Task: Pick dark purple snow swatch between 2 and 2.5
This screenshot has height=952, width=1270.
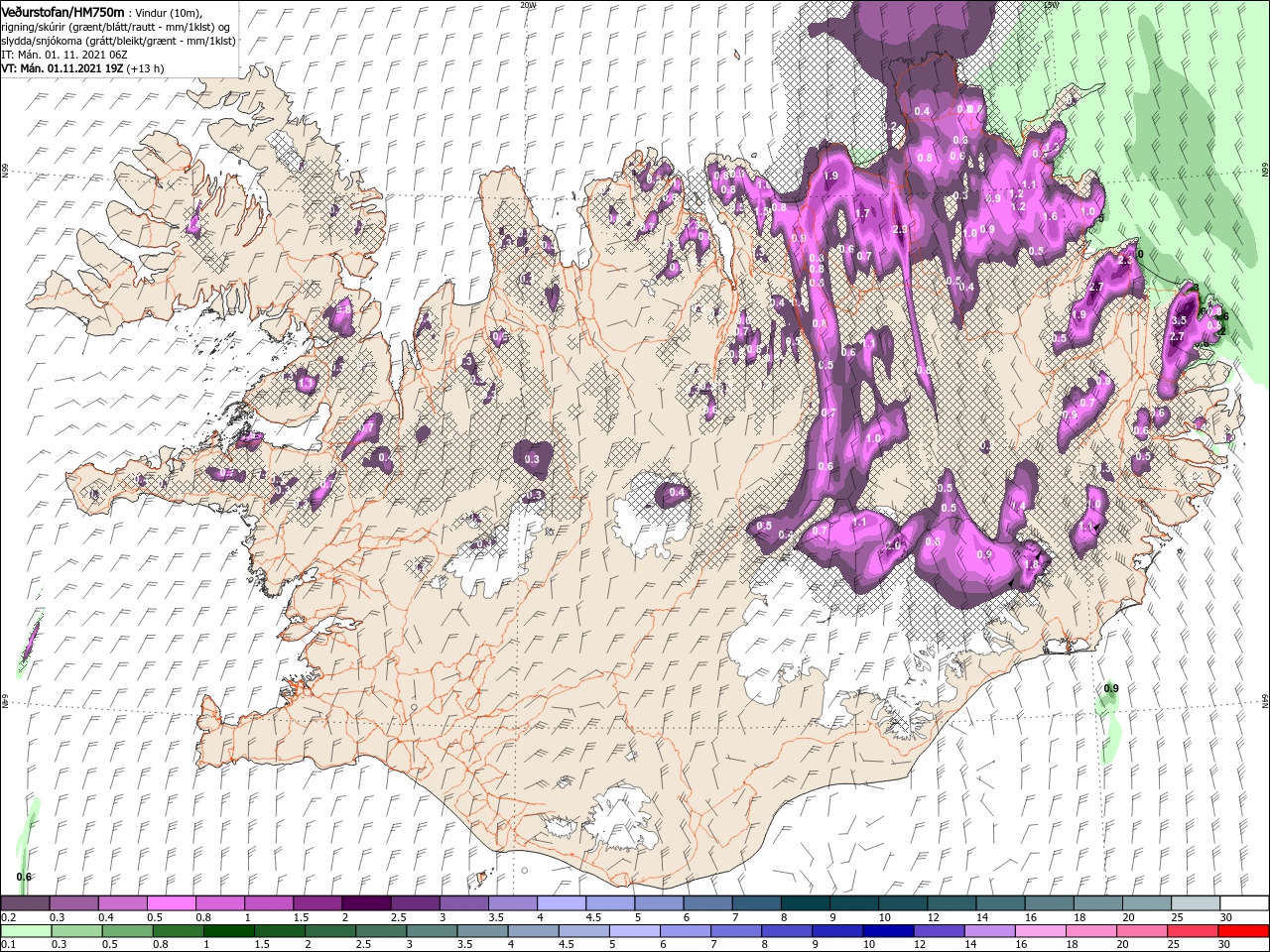Action: coord(366,903)
